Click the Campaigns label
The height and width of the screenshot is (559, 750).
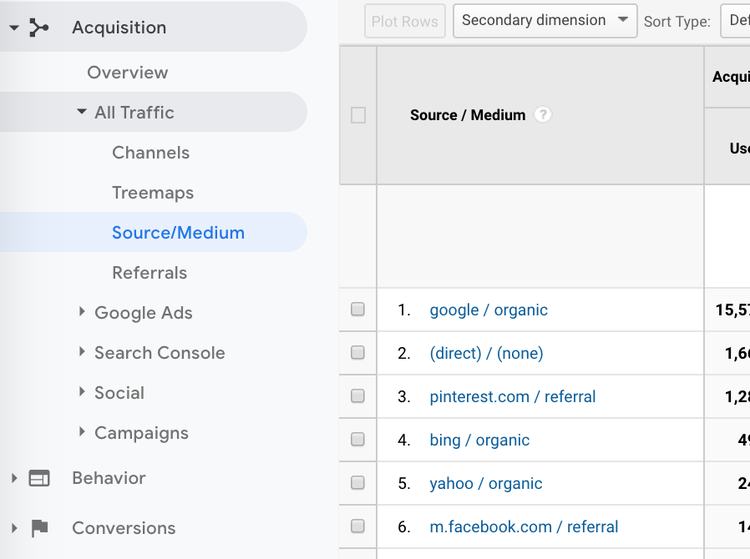[142, 433]
